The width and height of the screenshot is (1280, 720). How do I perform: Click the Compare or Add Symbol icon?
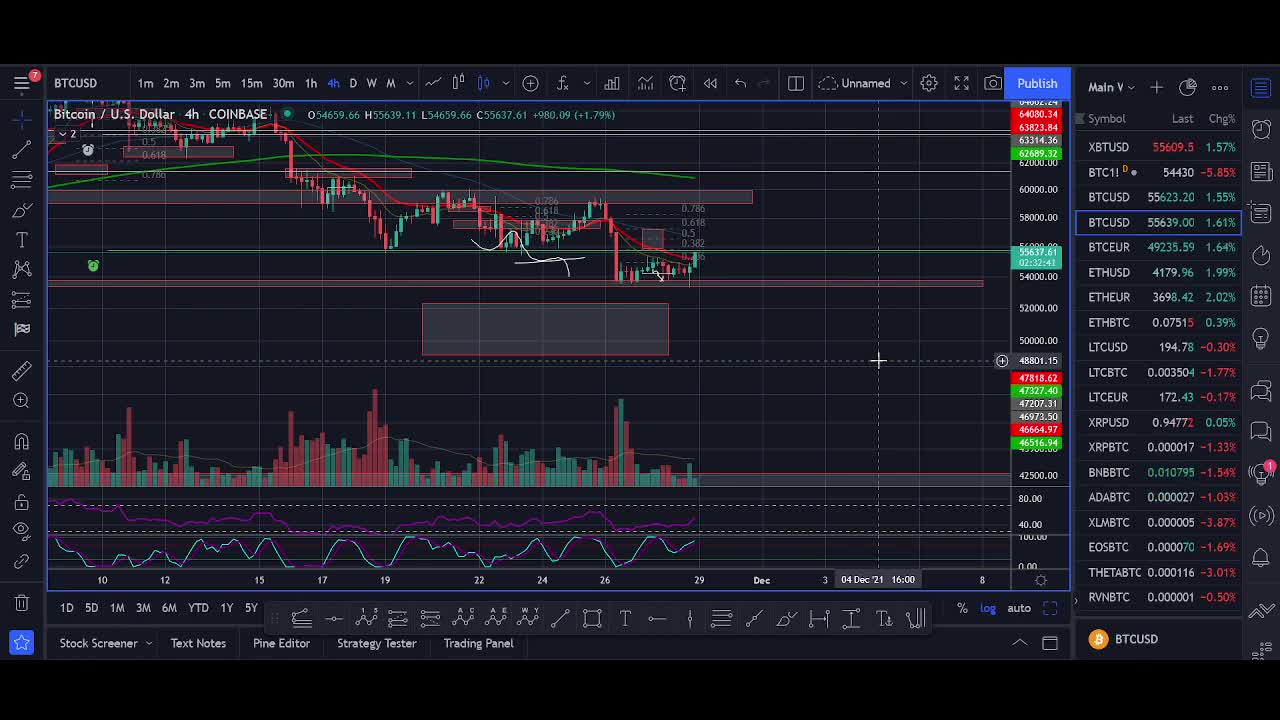[x=531, y=83]
